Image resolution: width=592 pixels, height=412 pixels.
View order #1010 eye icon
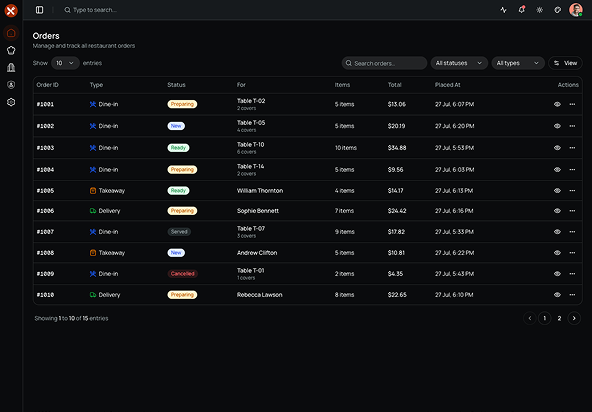557,295
